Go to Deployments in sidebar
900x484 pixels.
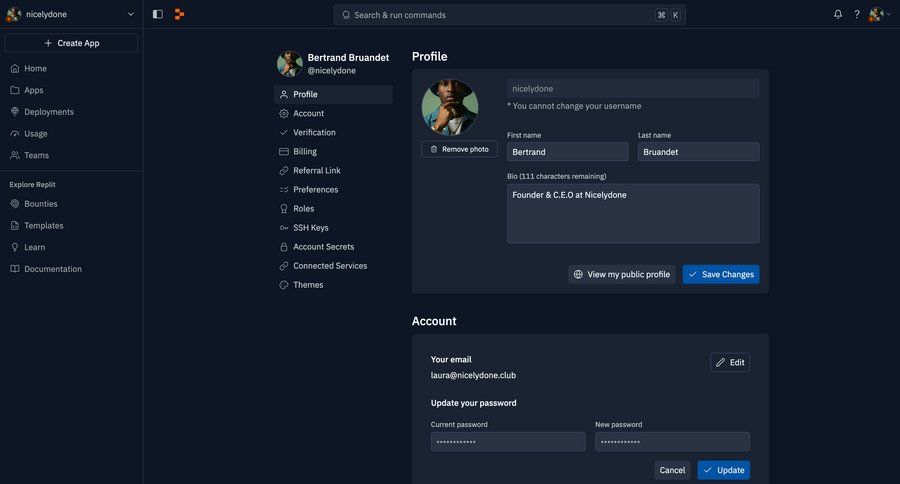pyautogui.click(x=48, y=112)
